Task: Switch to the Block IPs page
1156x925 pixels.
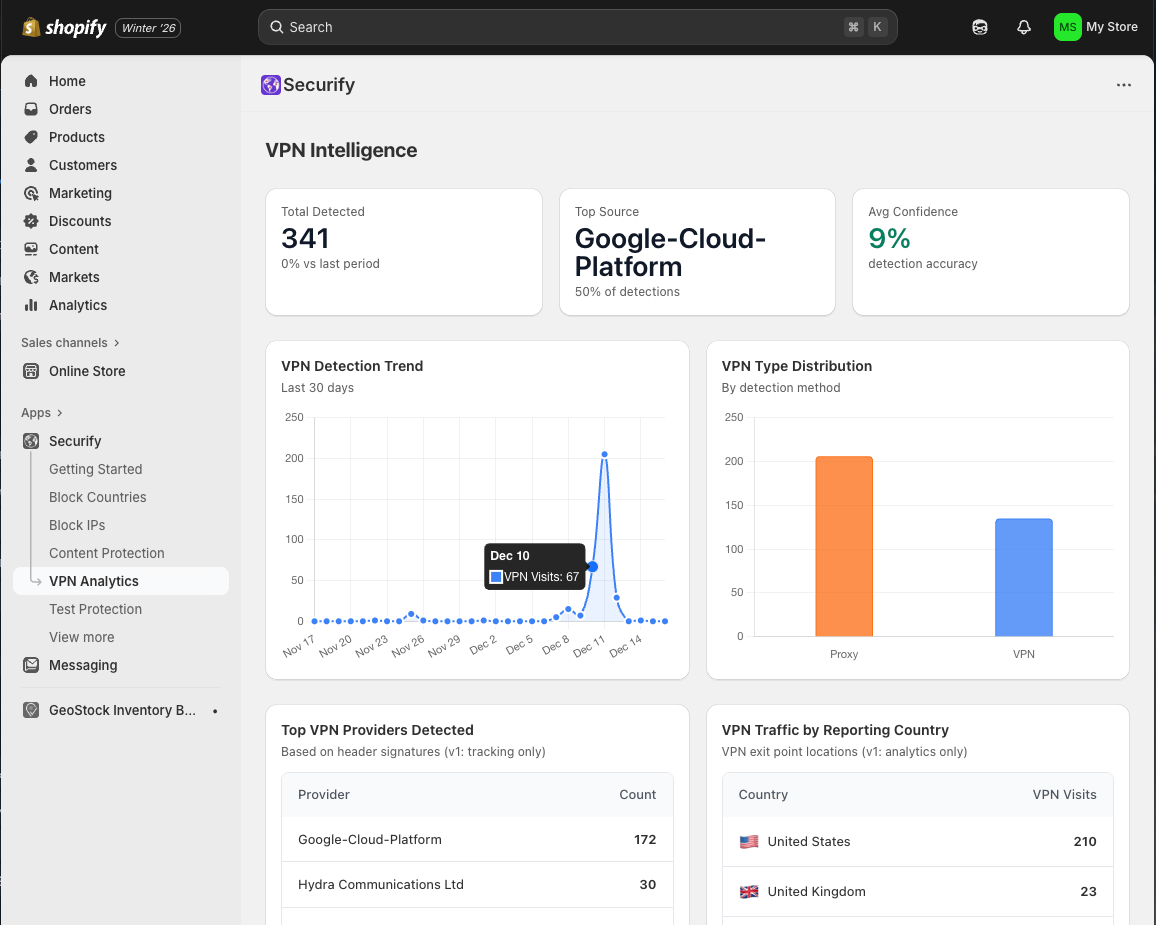Action: coord(77,525)
